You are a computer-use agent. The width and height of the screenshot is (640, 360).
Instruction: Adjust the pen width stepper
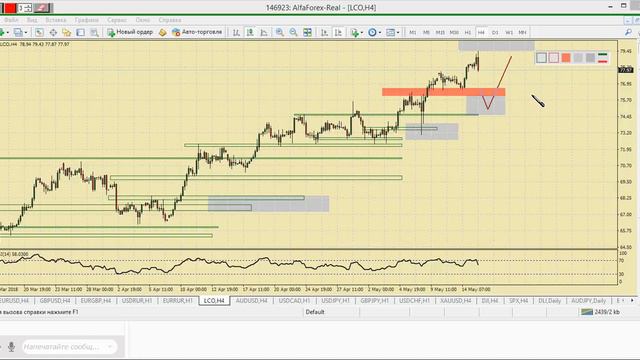click(28, 8)
